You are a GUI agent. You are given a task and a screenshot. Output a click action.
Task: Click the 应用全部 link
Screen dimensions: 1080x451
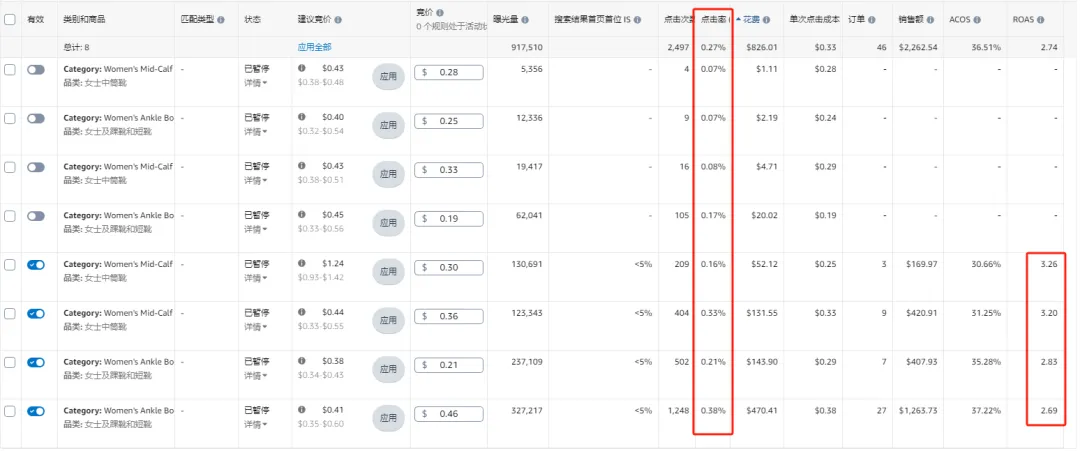click(x=314, y=47)
